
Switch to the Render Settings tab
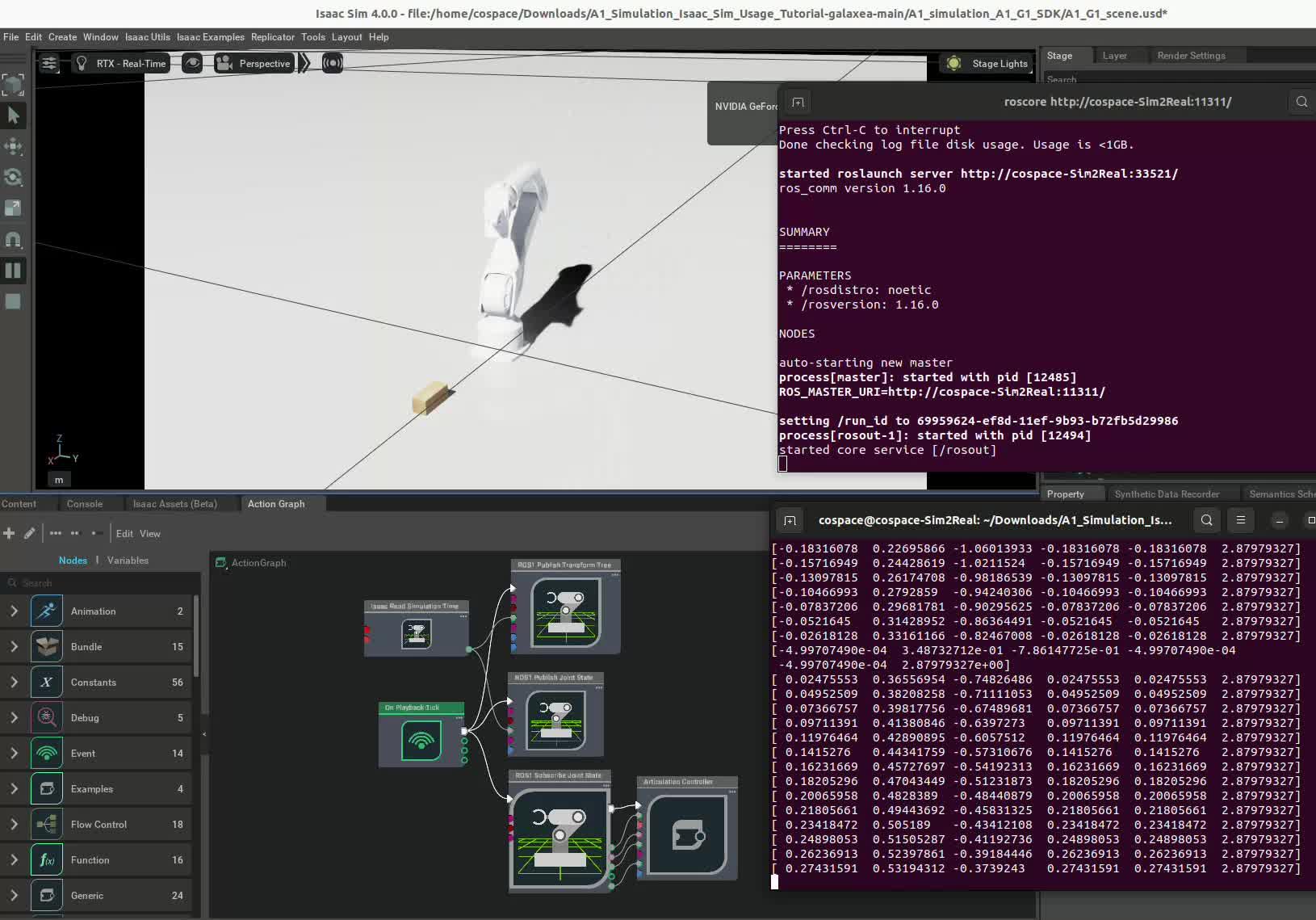[x=1192, y=55]
